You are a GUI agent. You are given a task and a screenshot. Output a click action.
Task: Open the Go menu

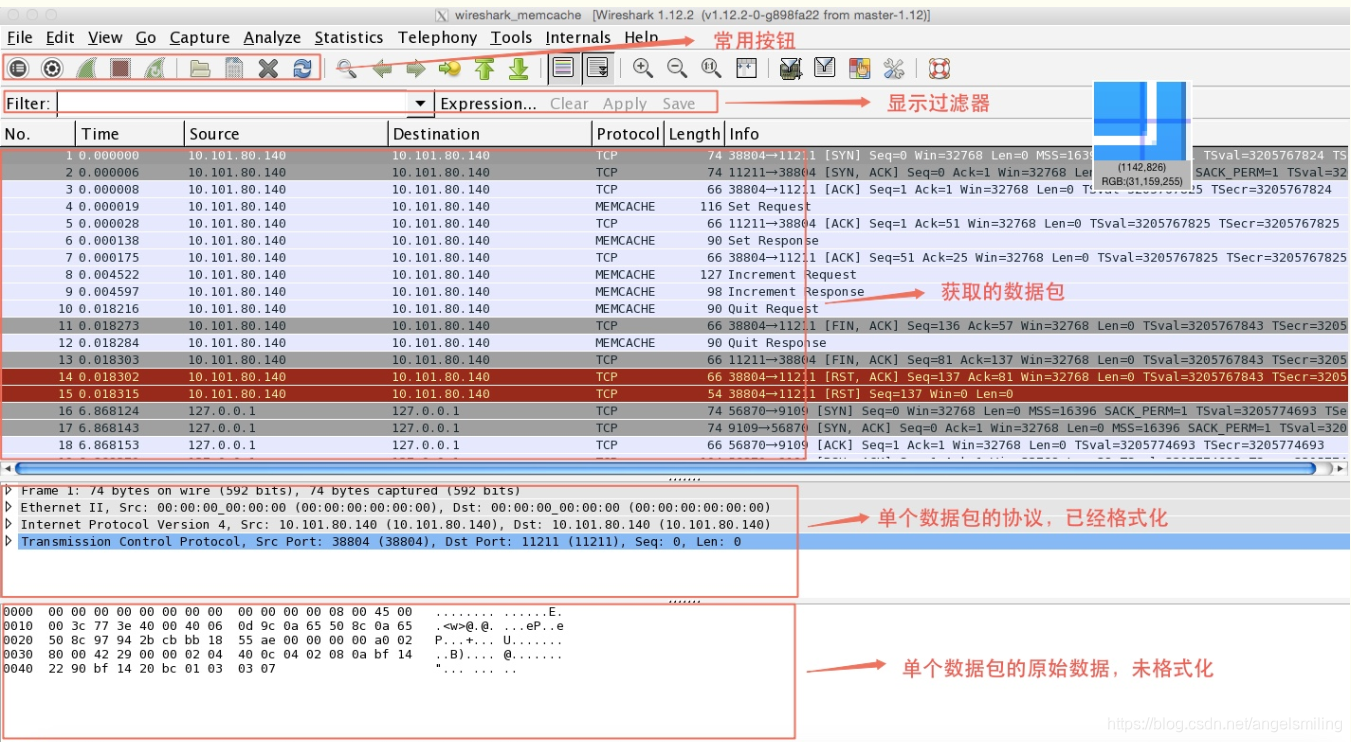[x=146, y=38]
